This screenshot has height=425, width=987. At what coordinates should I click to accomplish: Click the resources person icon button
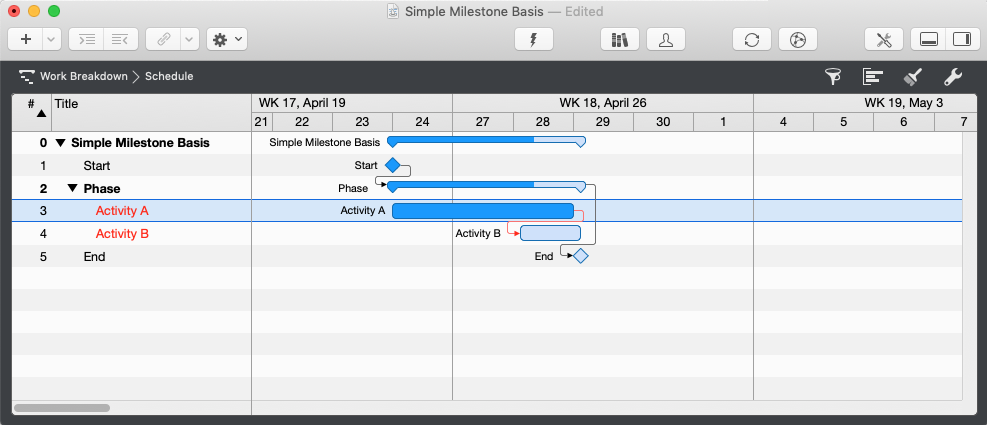[x=666, y=39]
